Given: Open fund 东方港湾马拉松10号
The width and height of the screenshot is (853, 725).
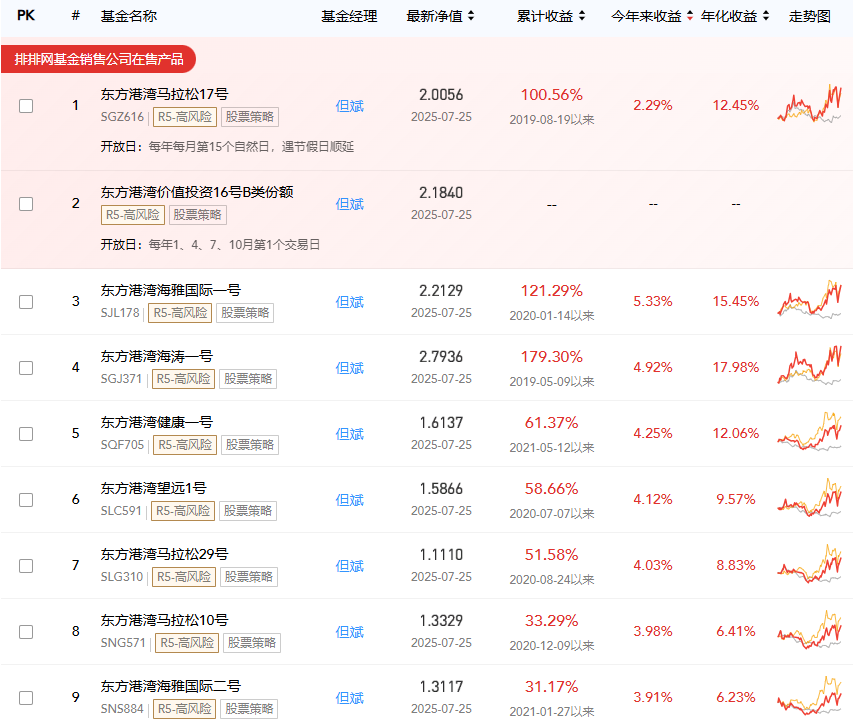Looking at the screenshot, I should pyautogui.click(x=164, y=621).
